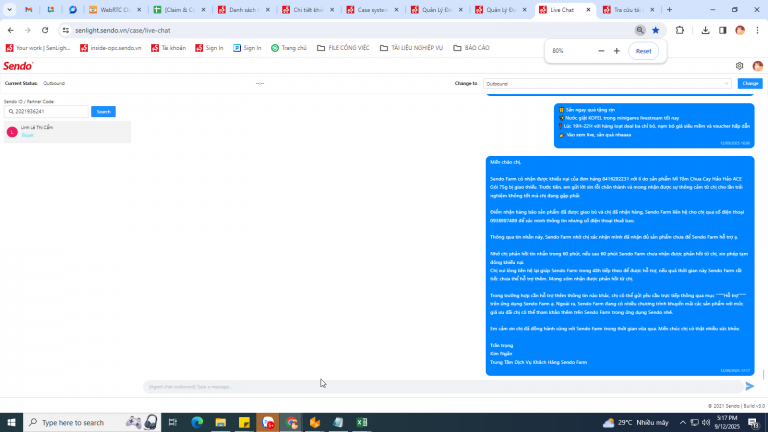Screen dimensions: 768x432
Task: Open a new browser tab
Action: [669, 10]
